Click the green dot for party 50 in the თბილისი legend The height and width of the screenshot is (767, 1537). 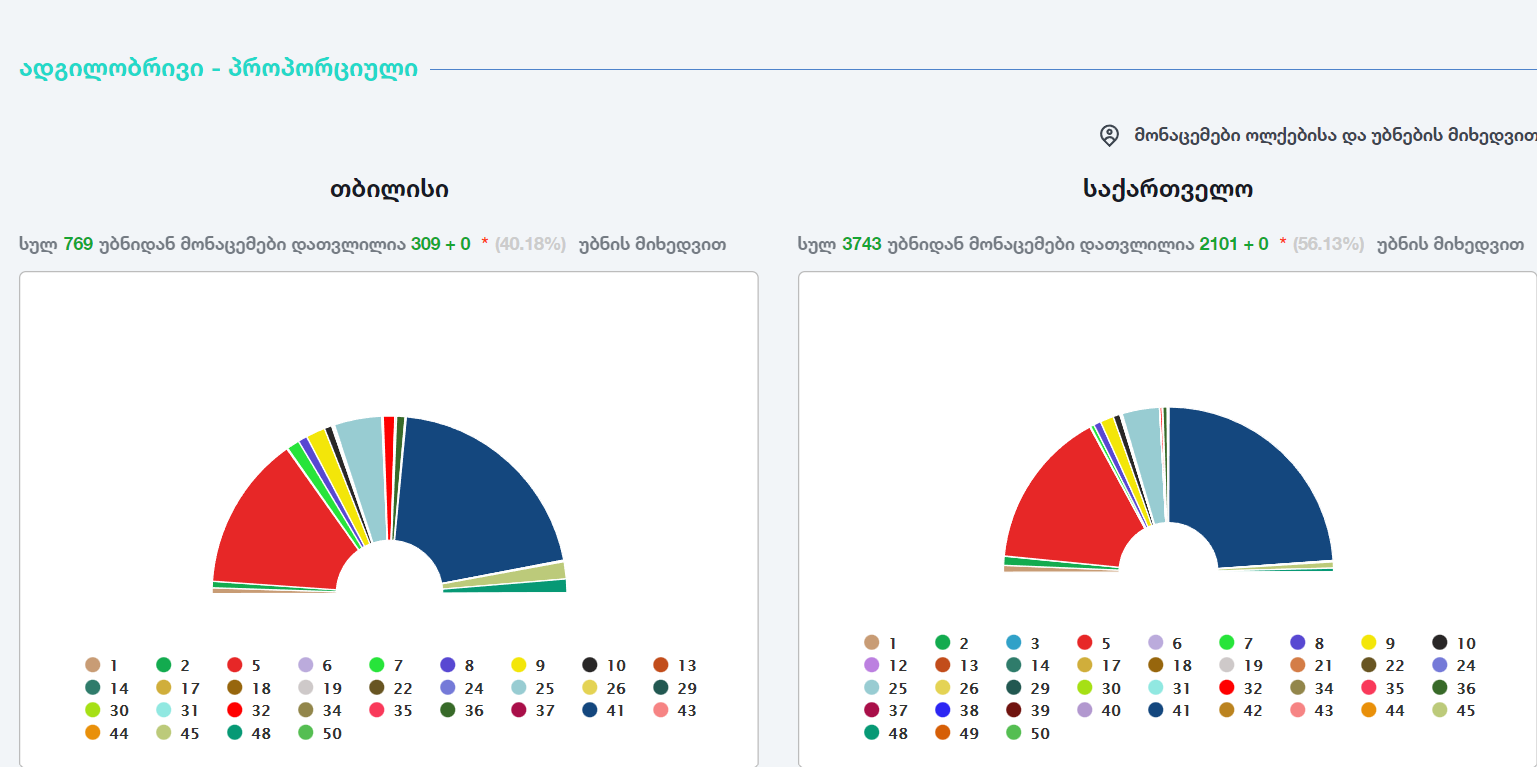coord(306,733)
